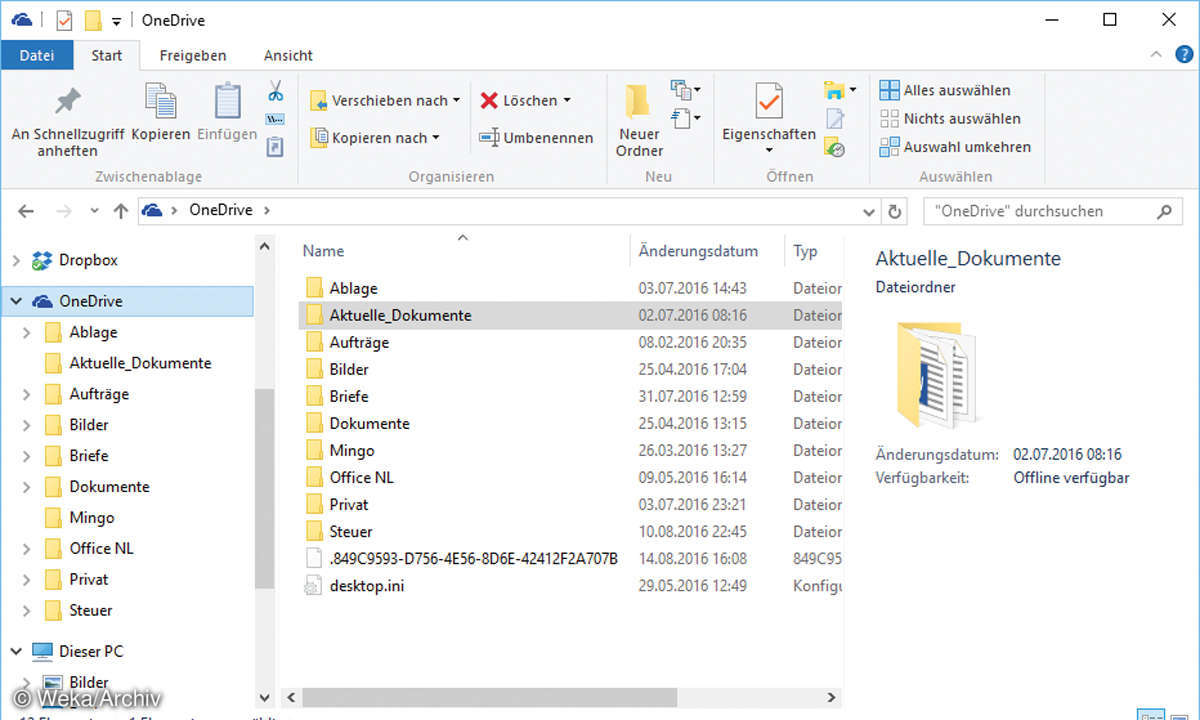This screenshot has width=1200, height=720.
Task: Open the Freigeben ribbon tab
Action: 193,55
